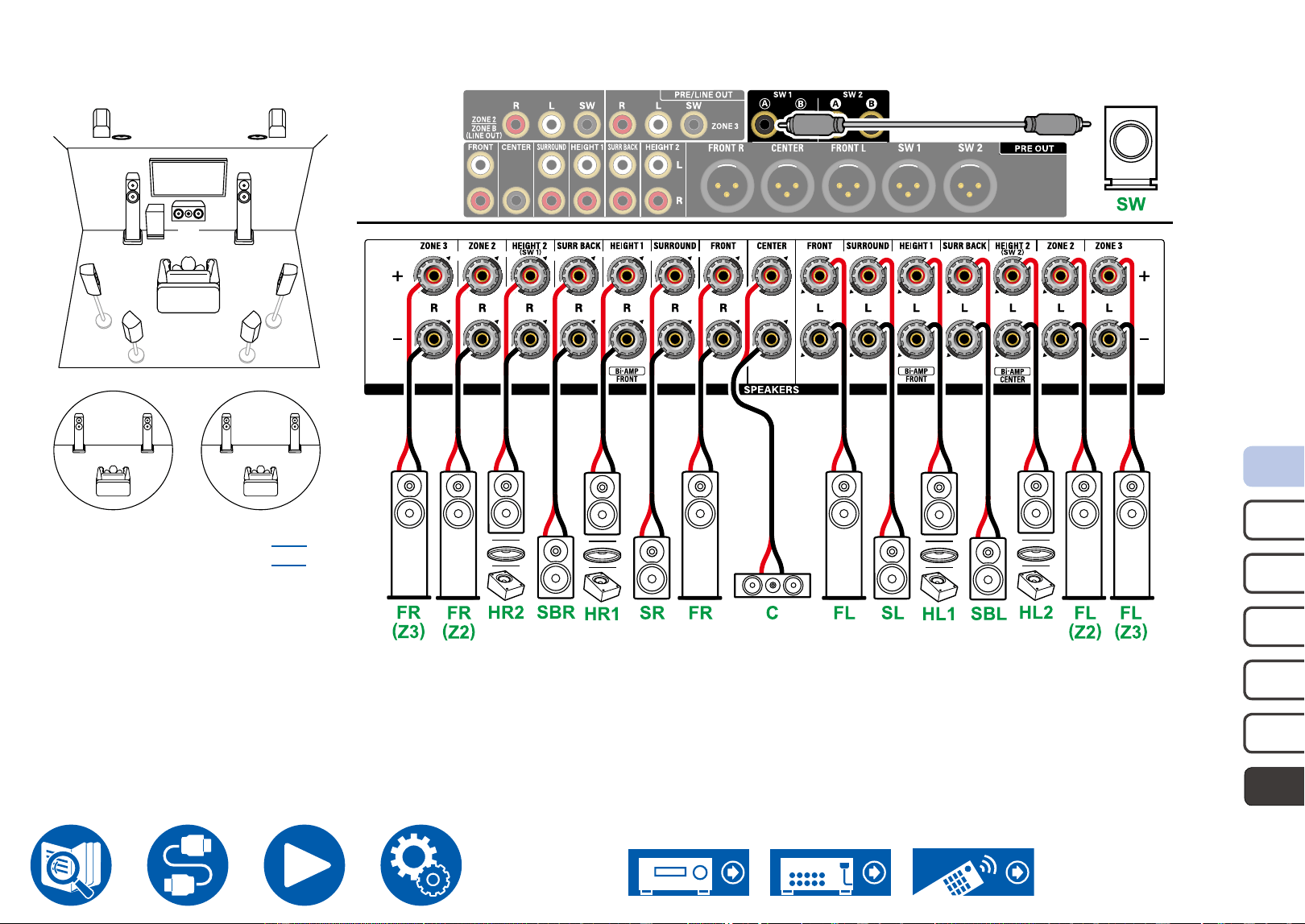Select the highlighted blue side tab
The width and height of the screenshot is (1305, 924).
1274,466
